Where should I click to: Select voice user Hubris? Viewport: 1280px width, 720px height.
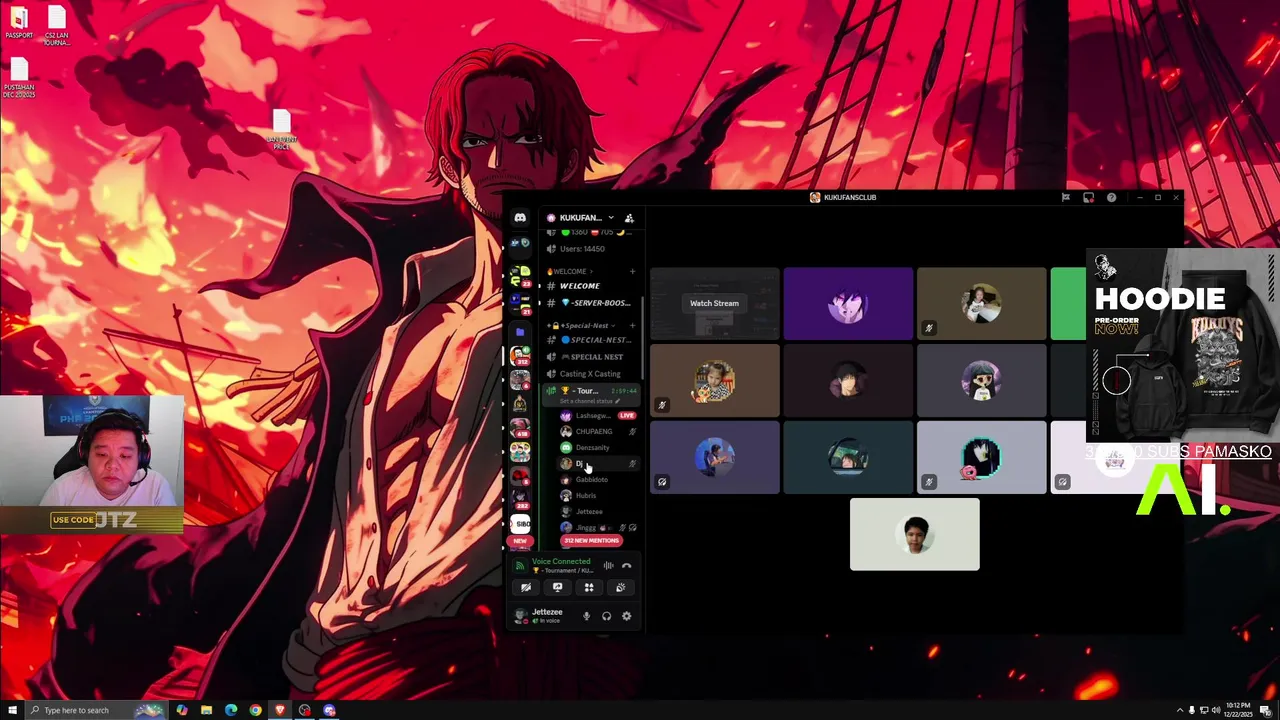(x=598, y=495)
